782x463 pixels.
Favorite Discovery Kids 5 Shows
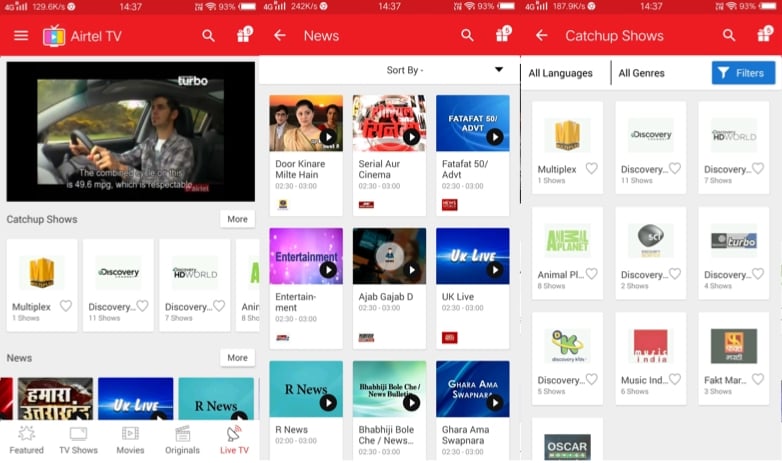591,379
